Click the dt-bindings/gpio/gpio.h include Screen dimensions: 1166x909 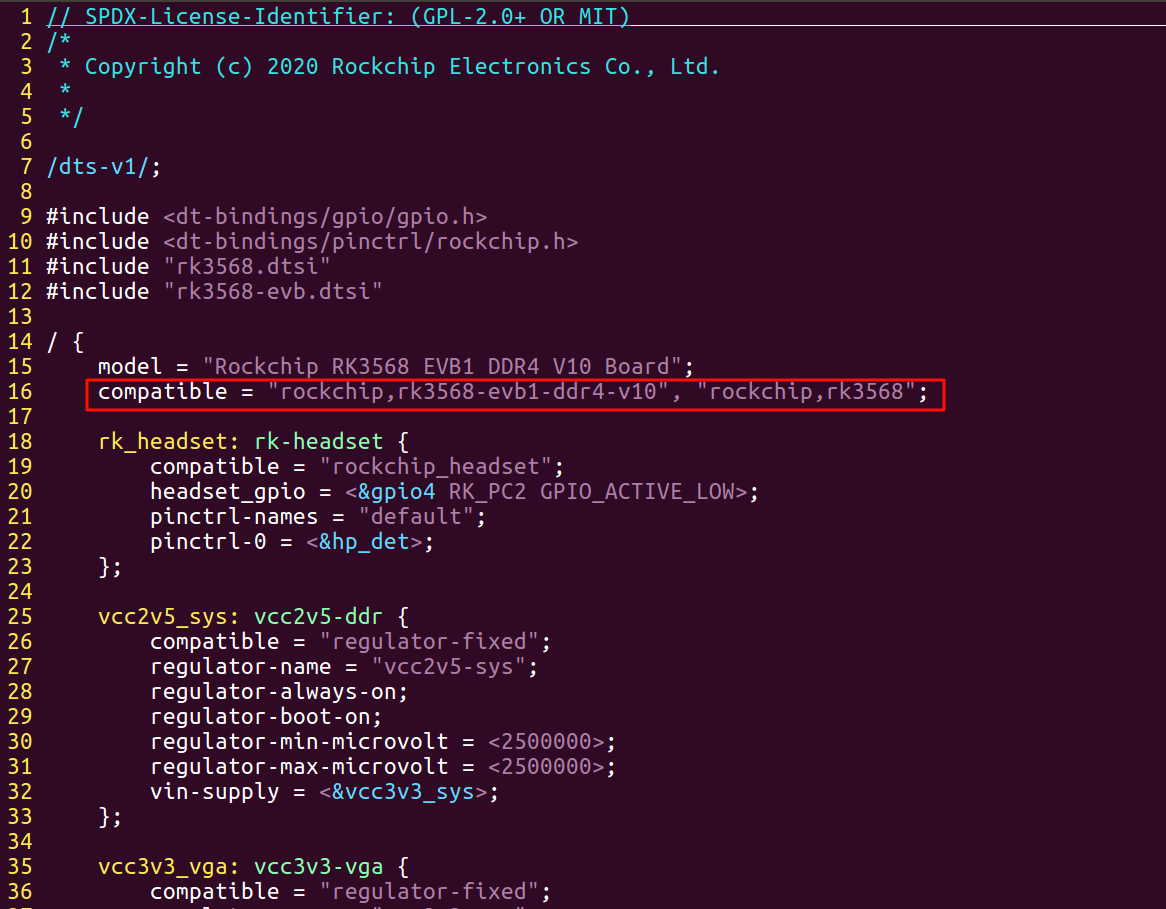coord(325,216)
